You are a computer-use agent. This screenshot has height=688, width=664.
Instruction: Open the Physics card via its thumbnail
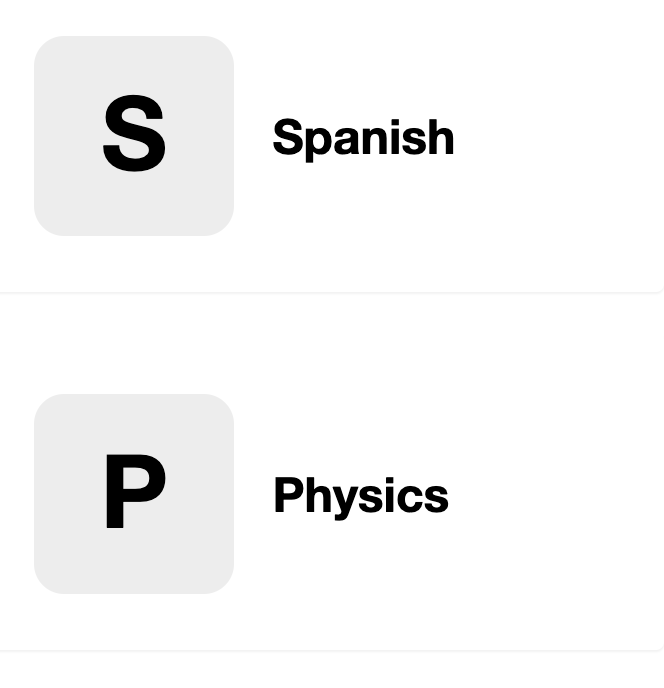(x=134, y=494)
